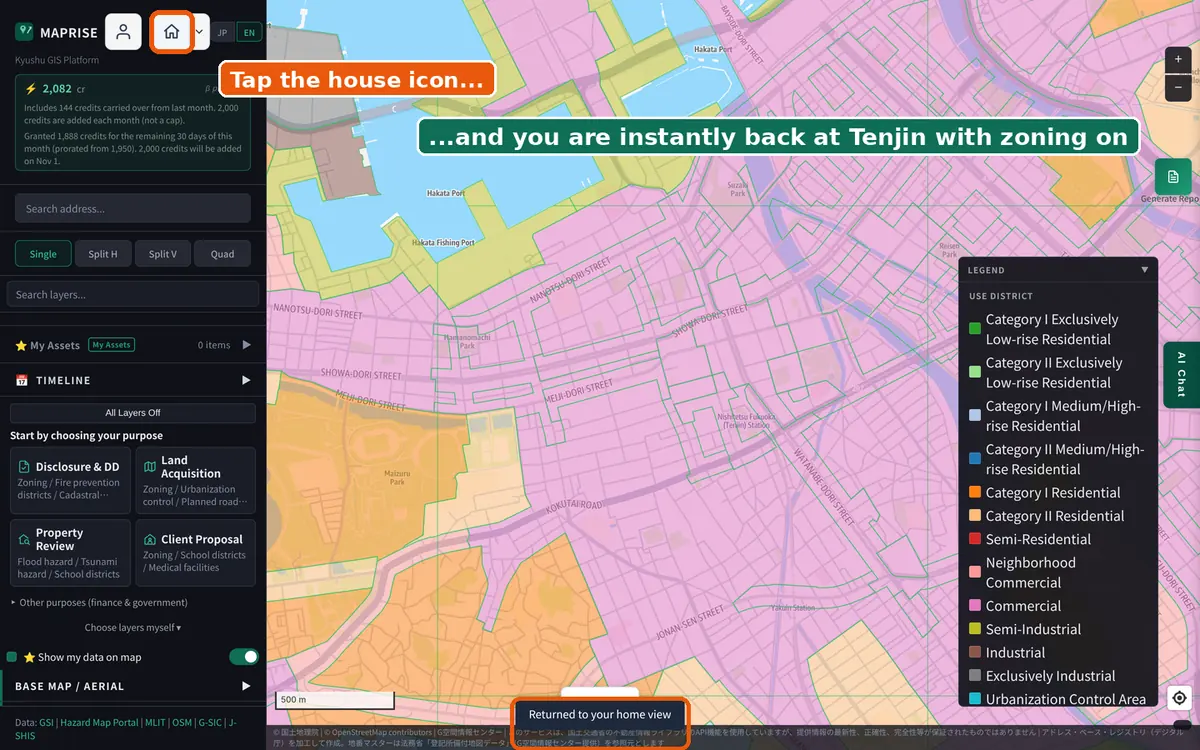Click the Land Acquisition map icon
The width and height of the screenshot is (1200, 750).
(x=150, y=467)
